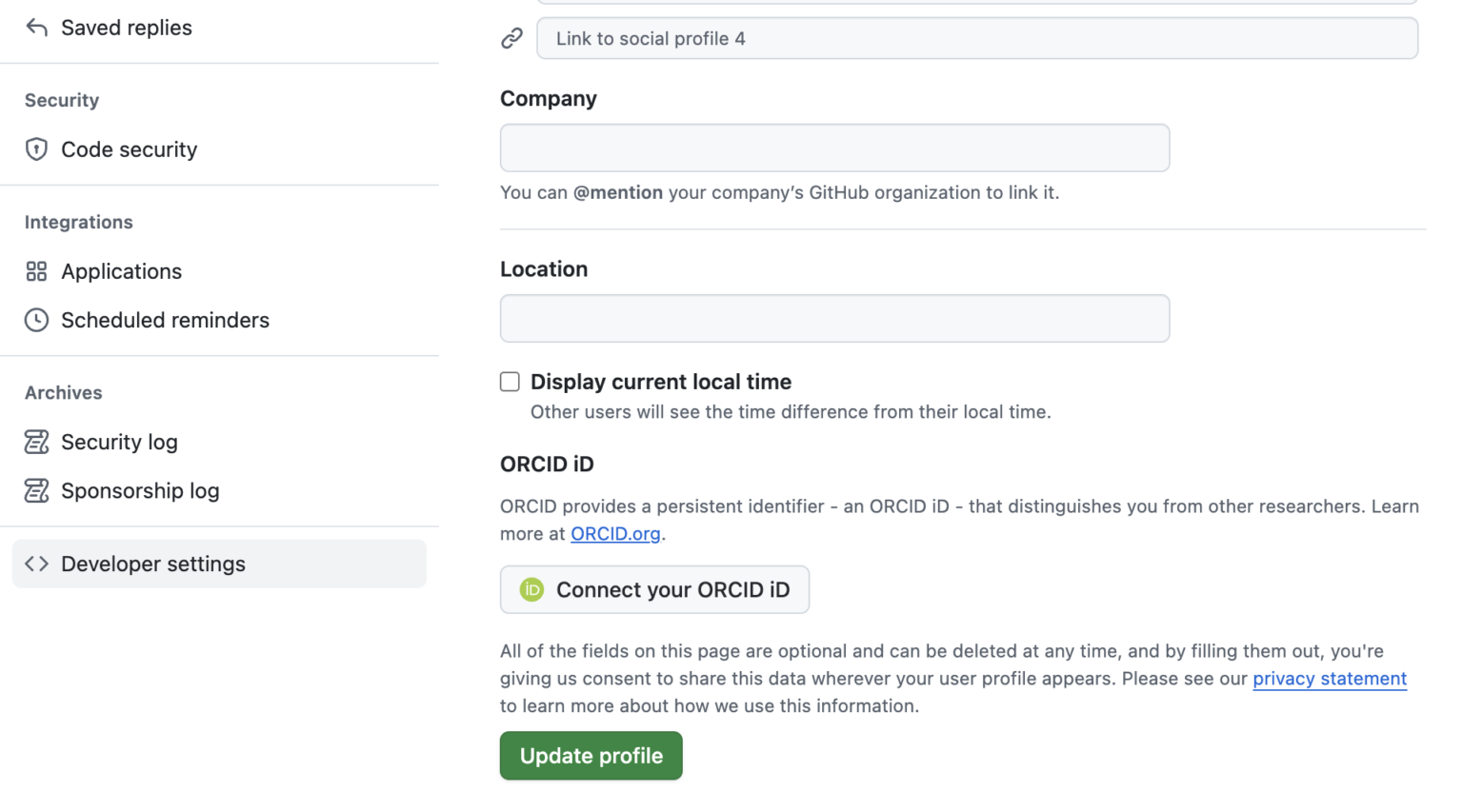This screenshot has width=1463, height=812.
Task: Click the Code security shield icon
Action: point(36,149)
